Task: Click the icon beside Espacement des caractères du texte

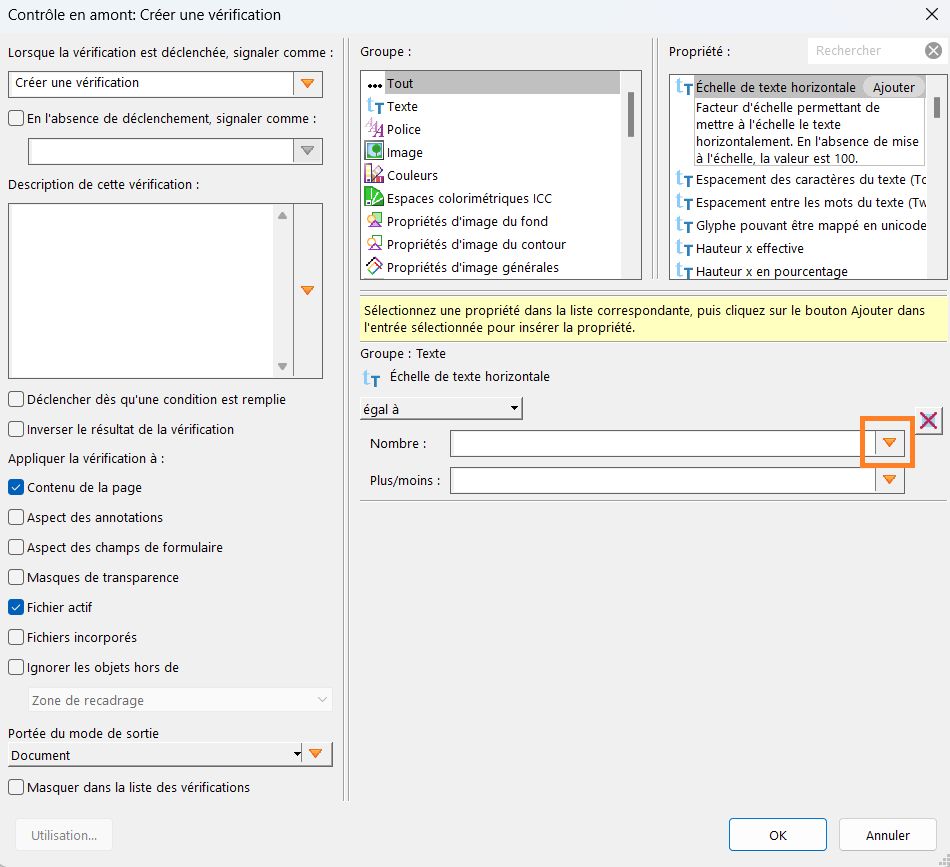Action: pyautogui.click(x=684, y=179)
